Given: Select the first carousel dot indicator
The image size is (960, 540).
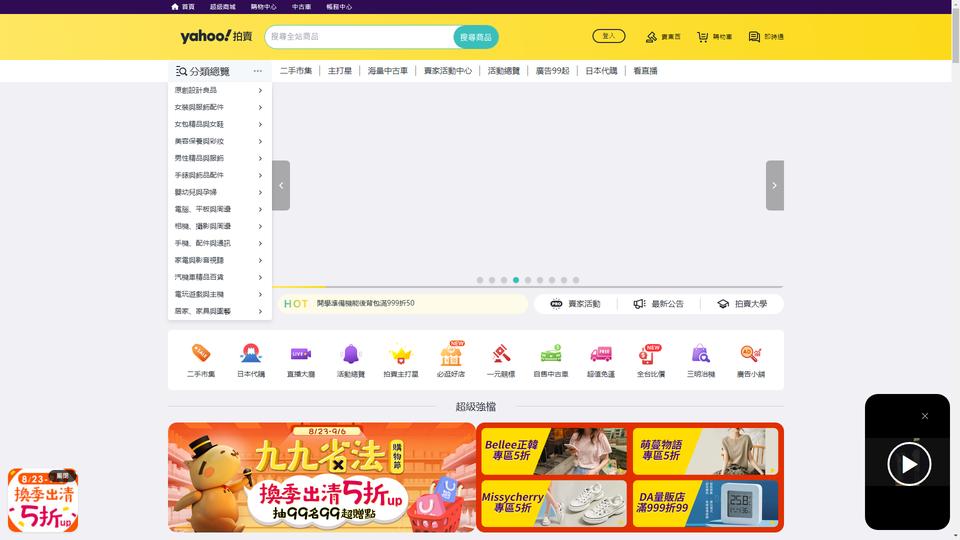Looking at the screenshot, I should [x=480, y=280].
